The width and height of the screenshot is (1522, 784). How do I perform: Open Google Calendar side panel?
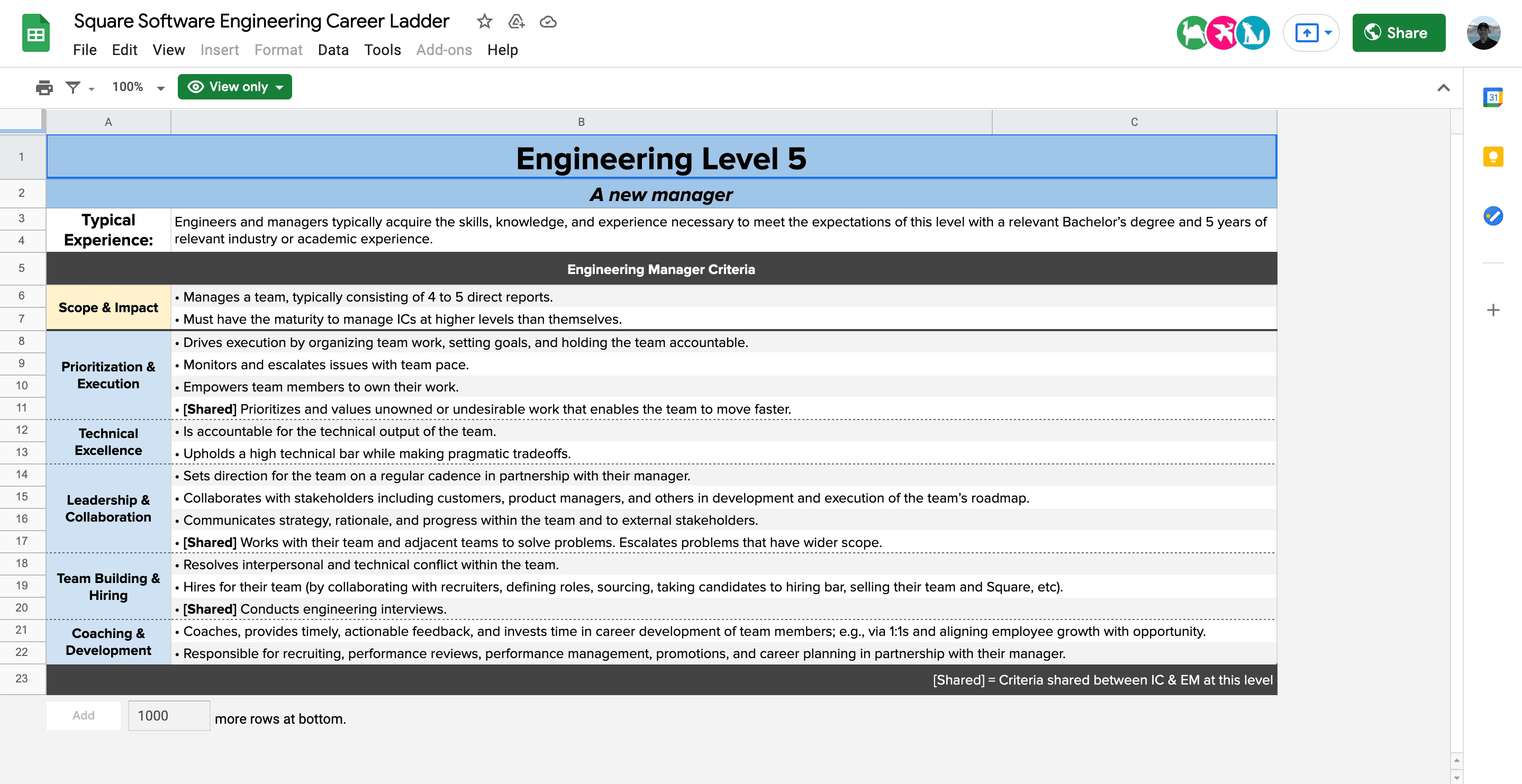[x=1492, y=97]
